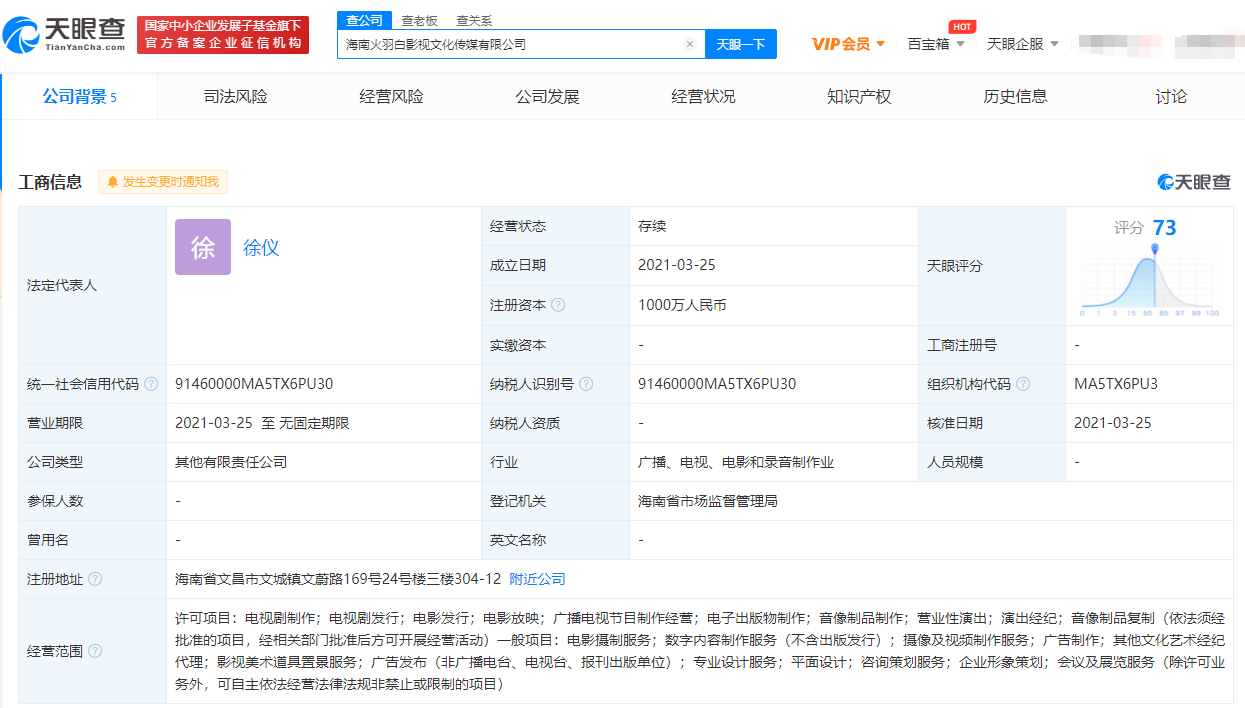1245x708 pixels.
Task: Click help icon beside 纳税人识别号
Action: point(586,384)
